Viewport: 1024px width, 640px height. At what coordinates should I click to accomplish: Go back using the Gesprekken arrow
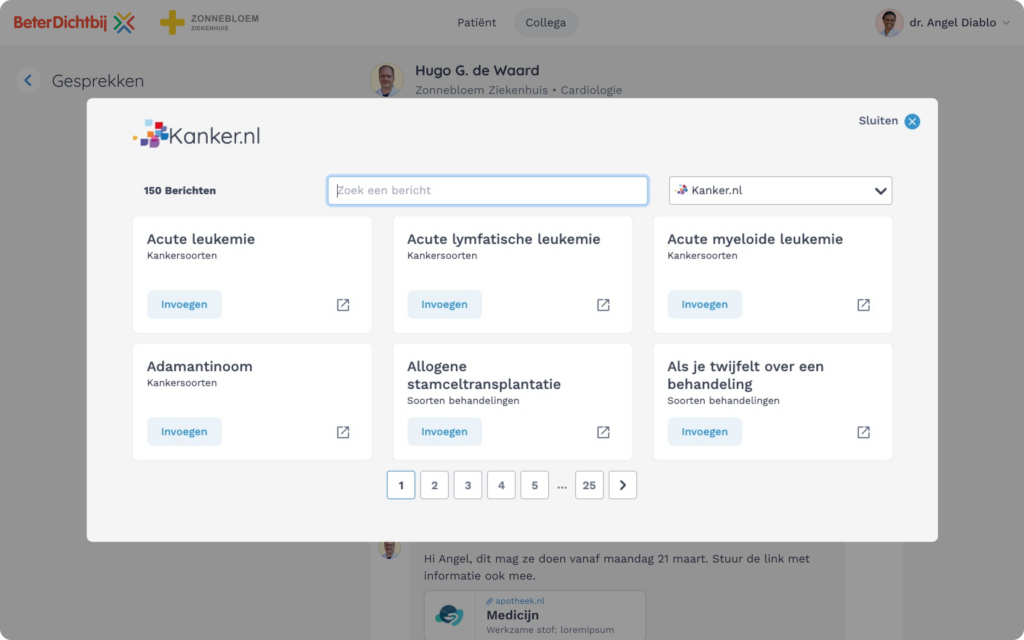click(28, 81)
